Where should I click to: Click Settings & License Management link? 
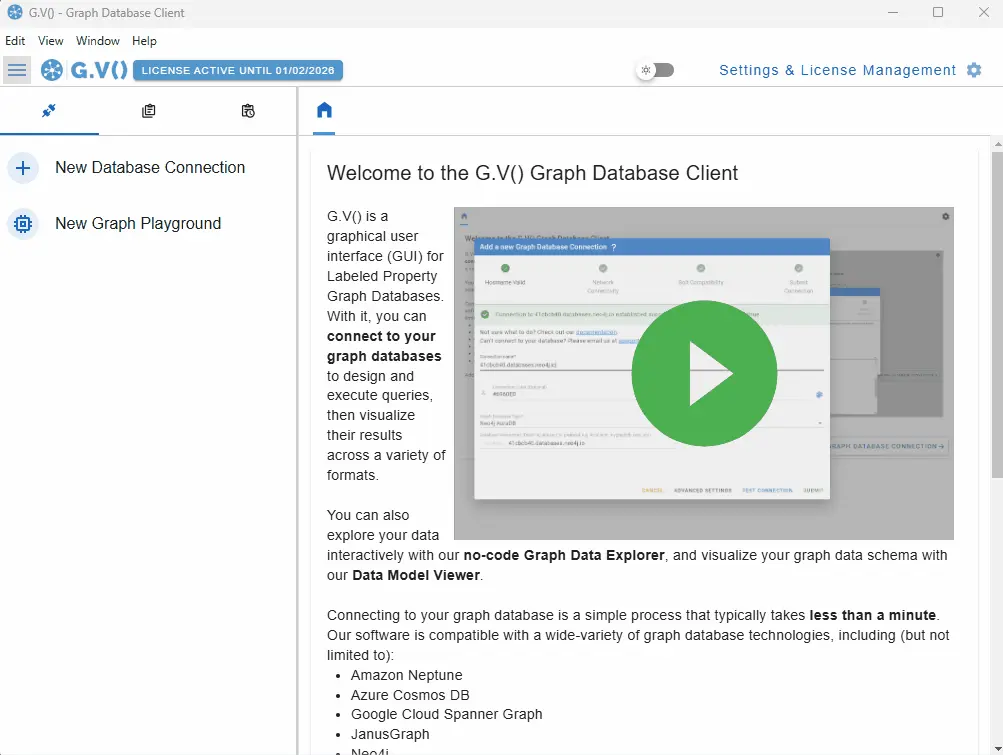coord(837,70)
